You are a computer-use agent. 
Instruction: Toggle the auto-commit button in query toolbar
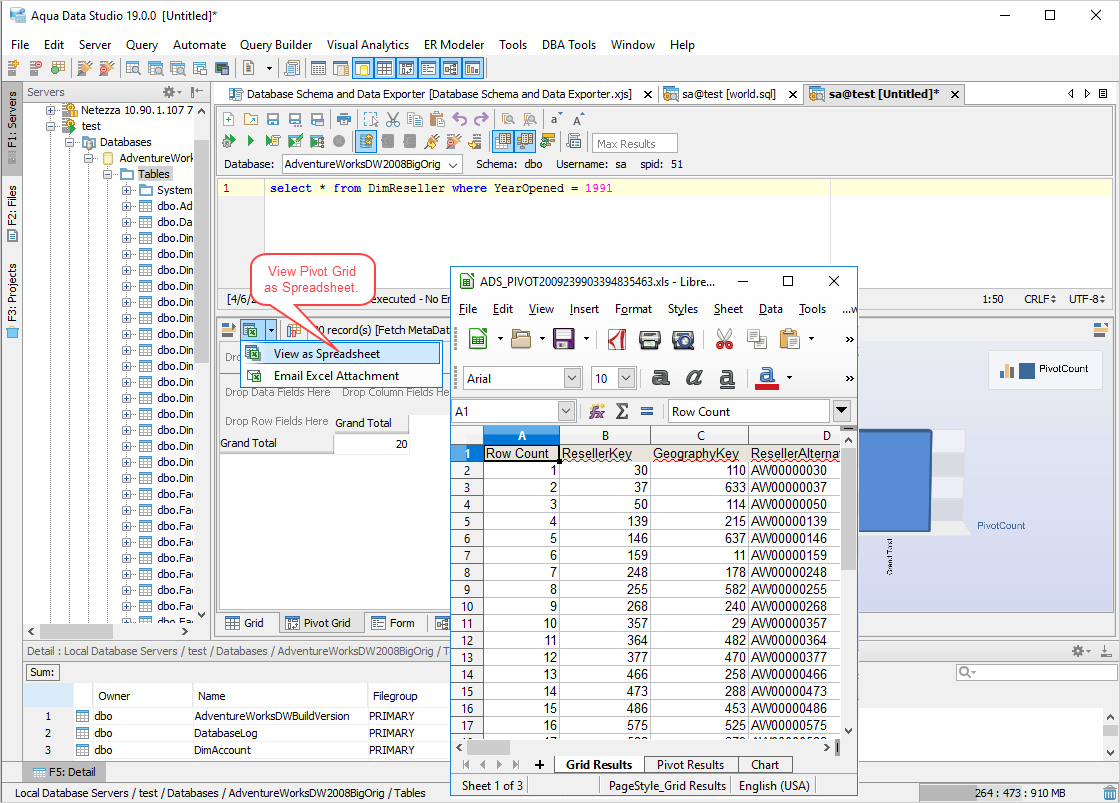pyautogui.click(x=366, y=141)
